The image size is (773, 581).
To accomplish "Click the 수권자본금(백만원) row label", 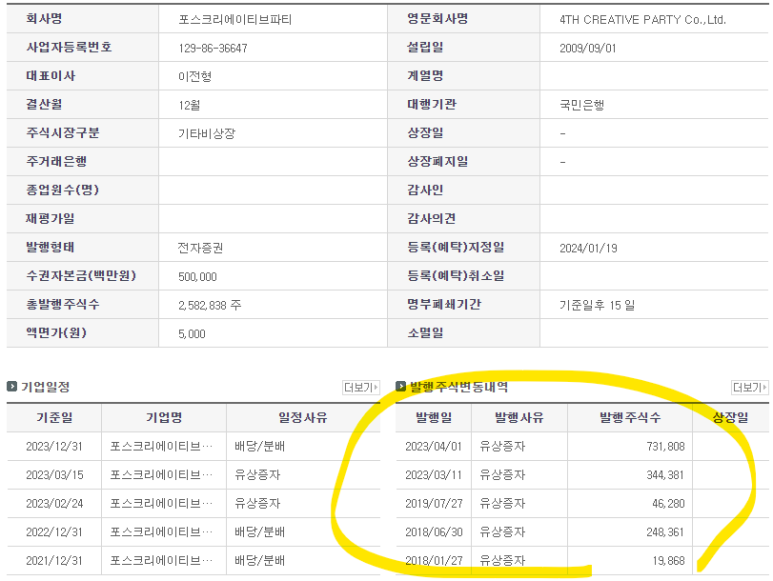I will 81,276.
